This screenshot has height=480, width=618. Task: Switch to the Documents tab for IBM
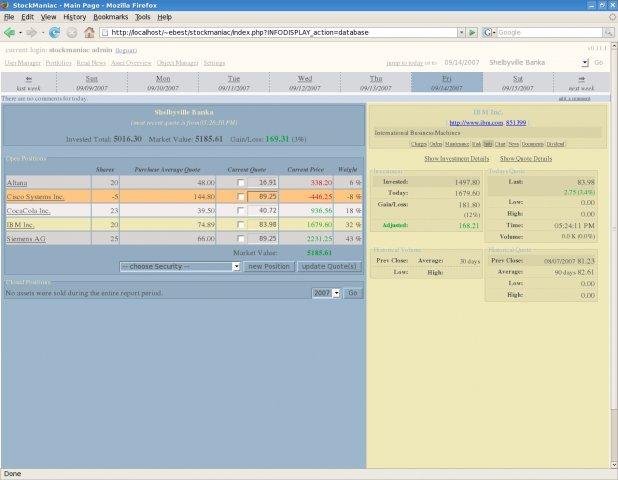(532, 144)
